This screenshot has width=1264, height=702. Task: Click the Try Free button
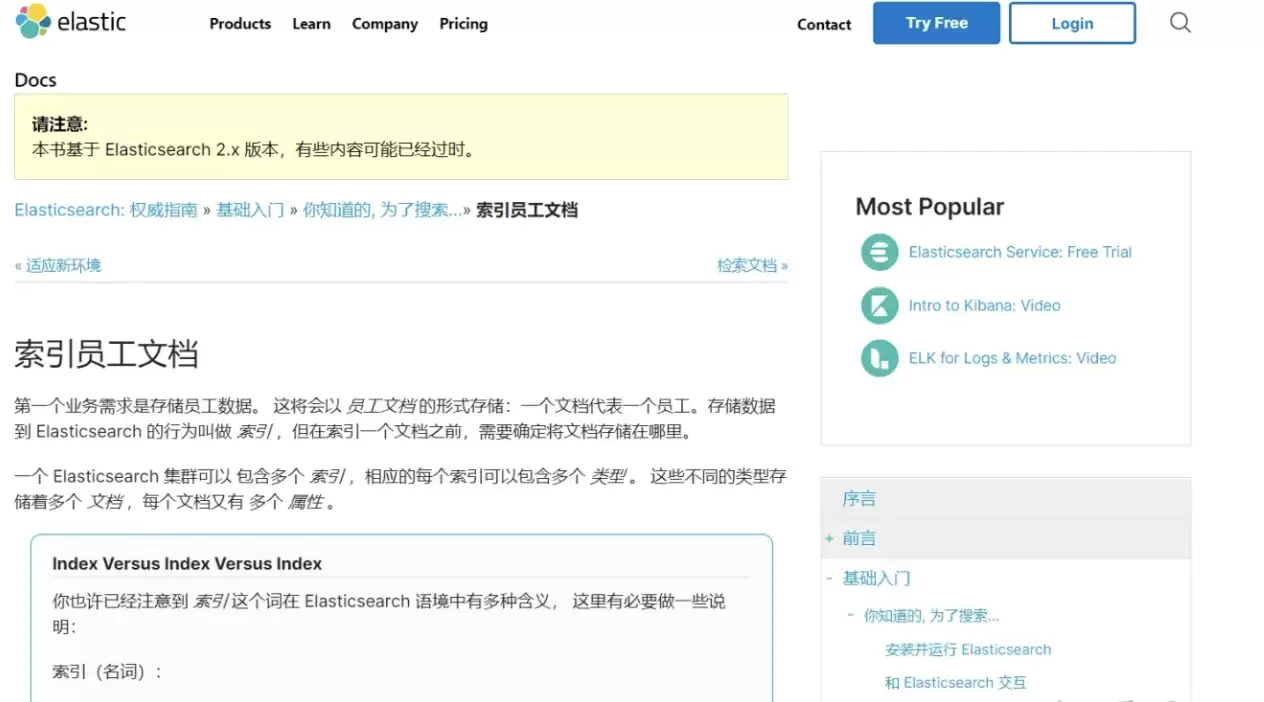(x=936, y=23)
